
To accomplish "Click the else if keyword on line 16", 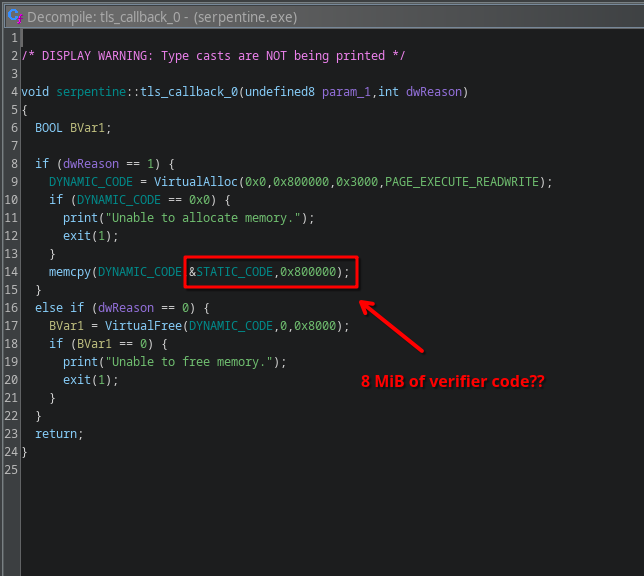I will tap(59, 308).
